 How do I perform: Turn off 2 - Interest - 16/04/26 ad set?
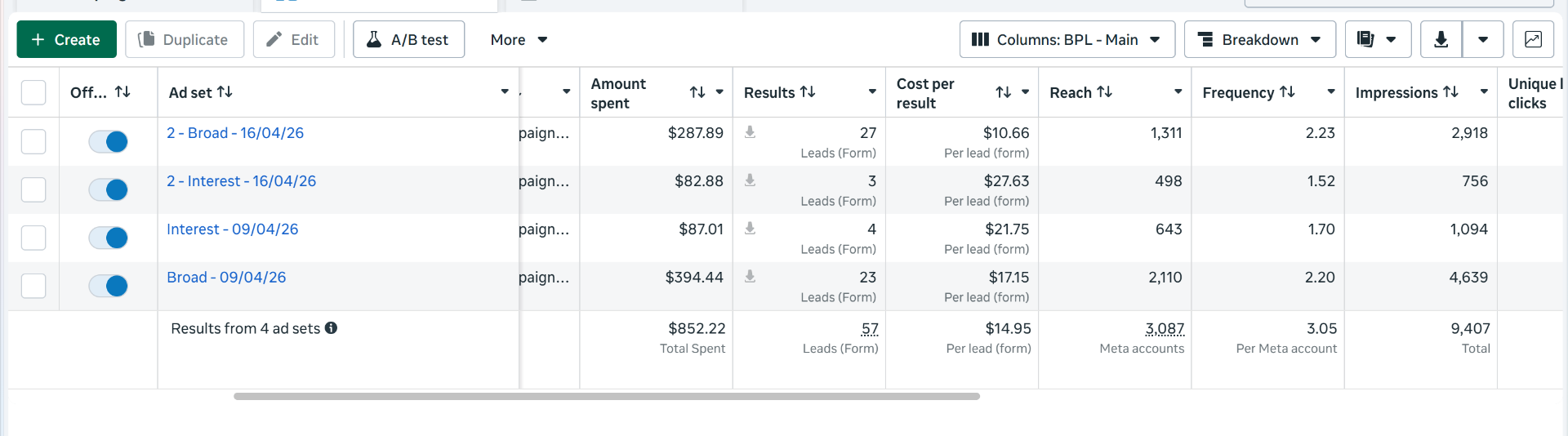coord(109,189)
